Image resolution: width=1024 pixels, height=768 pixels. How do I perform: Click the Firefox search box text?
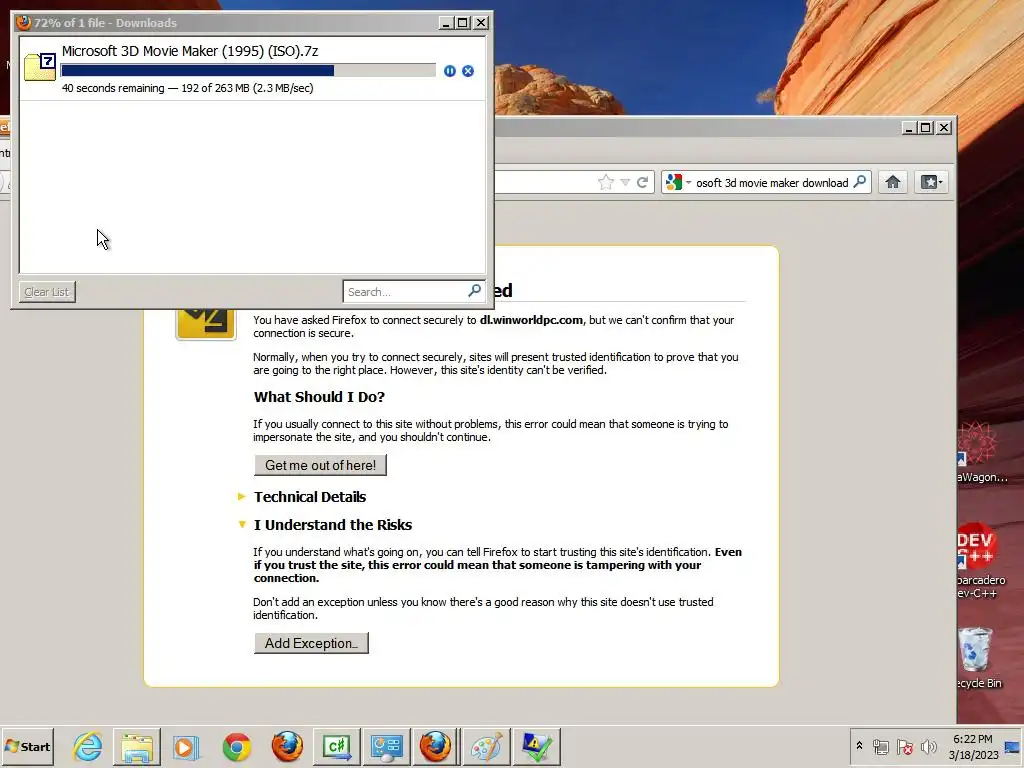(772, 183)
